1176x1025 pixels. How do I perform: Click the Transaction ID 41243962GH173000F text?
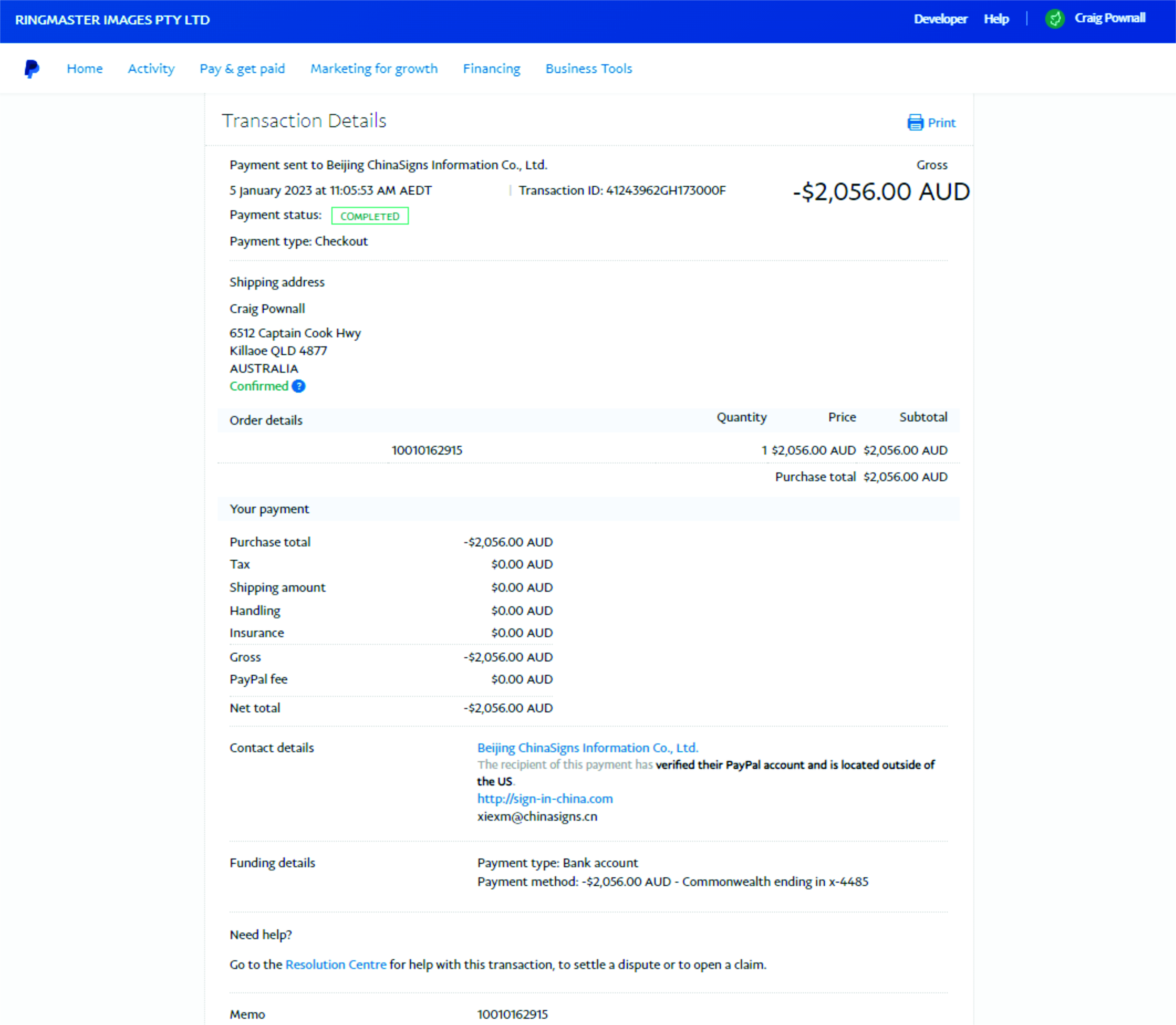(x=622, y=190)
